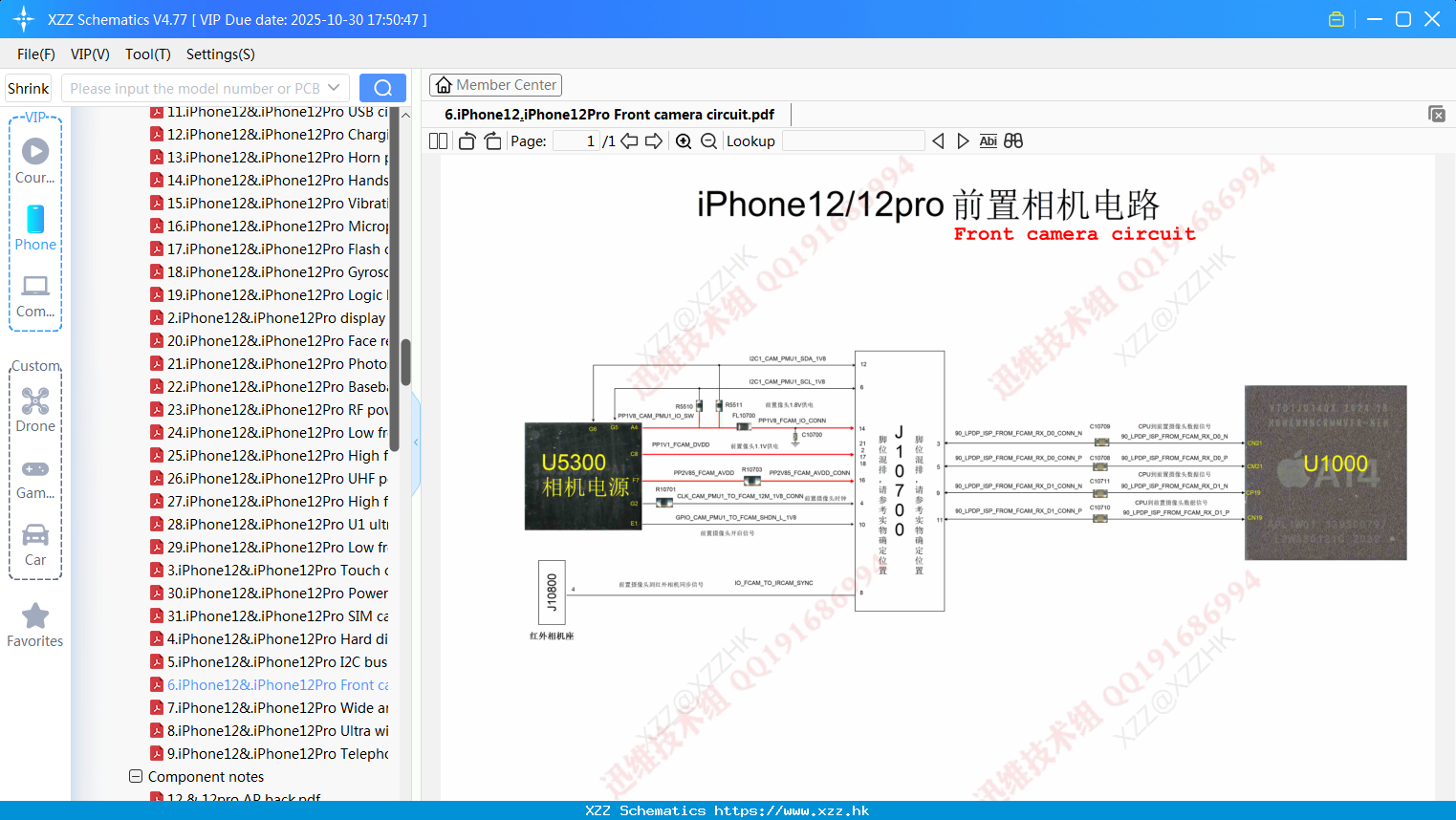Open 7.iPhone12 Wide angle file
Viewport: 1456px width, 820px height.
[x=270, y=708]
